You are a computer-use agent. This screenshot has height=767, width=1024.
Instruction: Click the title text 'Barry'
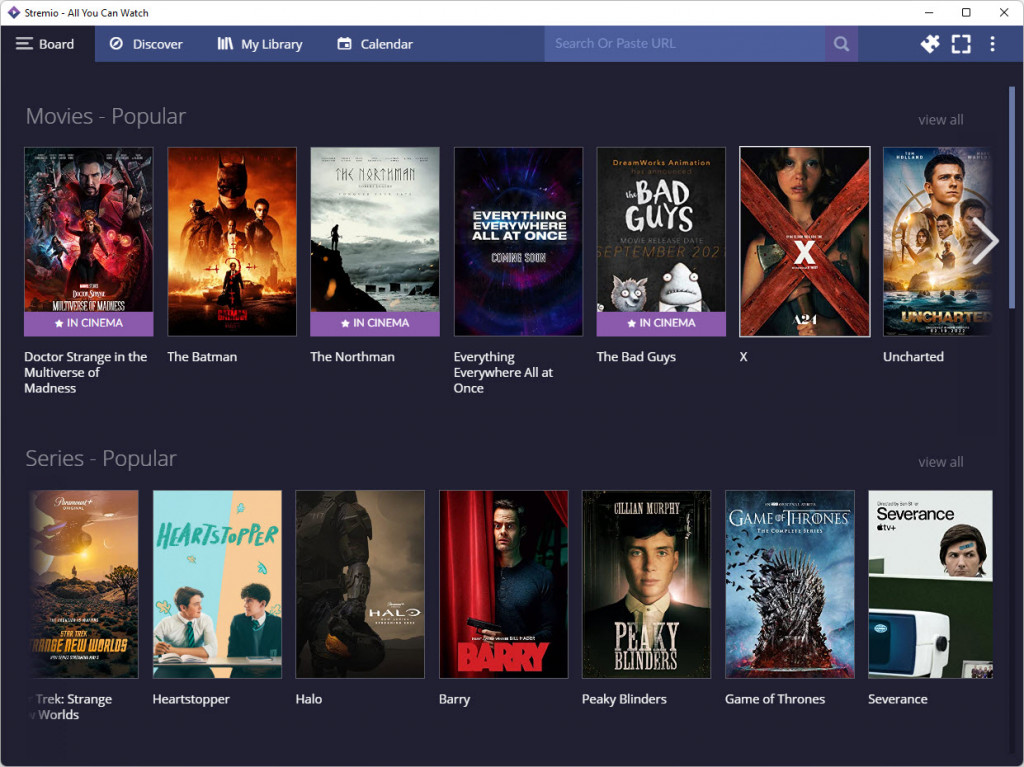(x=455, y=699)
